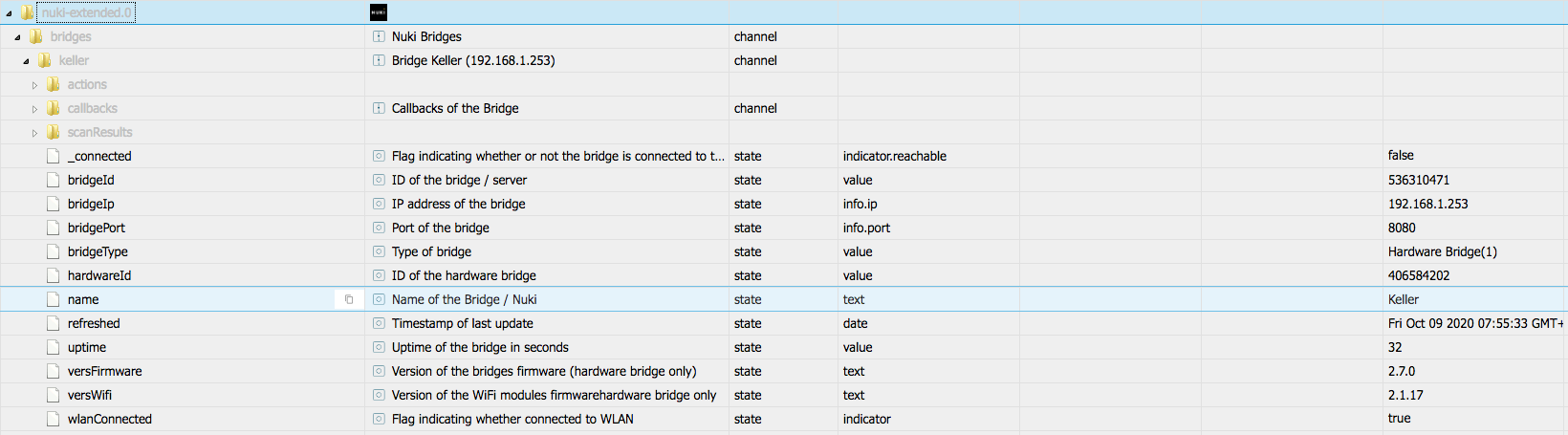Select the _connected state row
This screenshot has height=435, width=1568.
(x=99, y=156)
